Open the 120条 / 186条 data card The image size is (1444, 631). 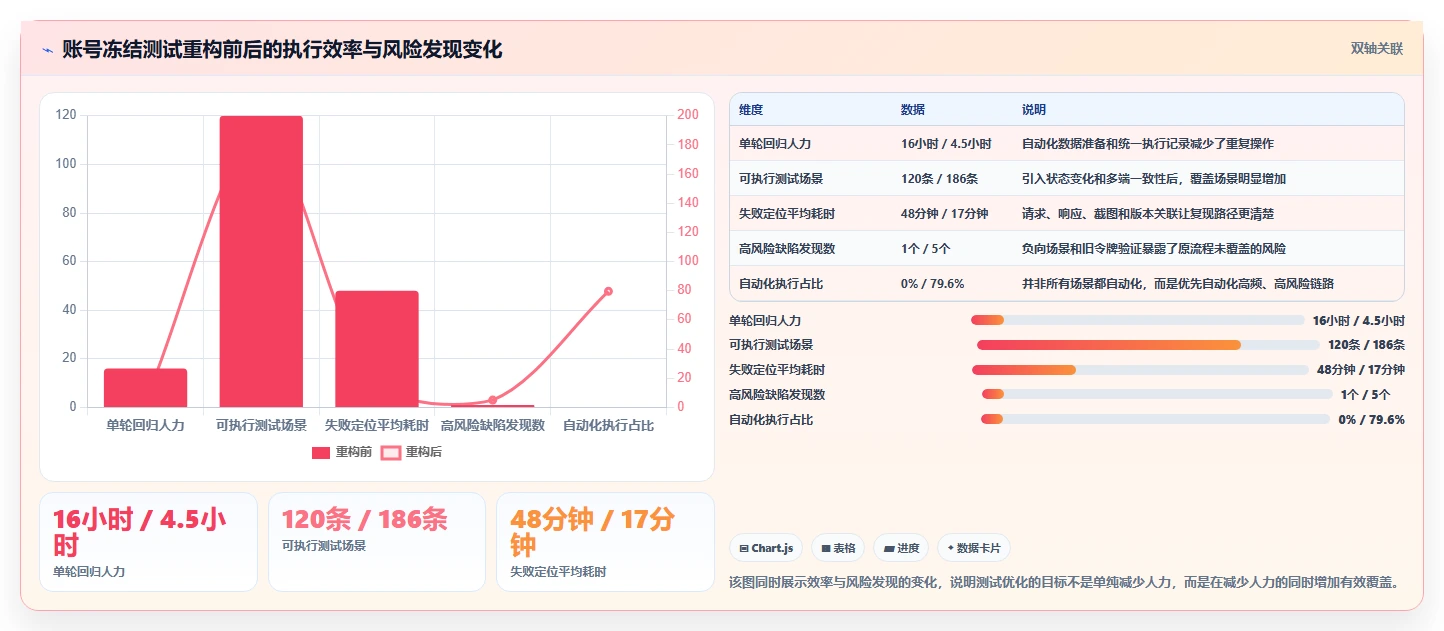point(377,542)
